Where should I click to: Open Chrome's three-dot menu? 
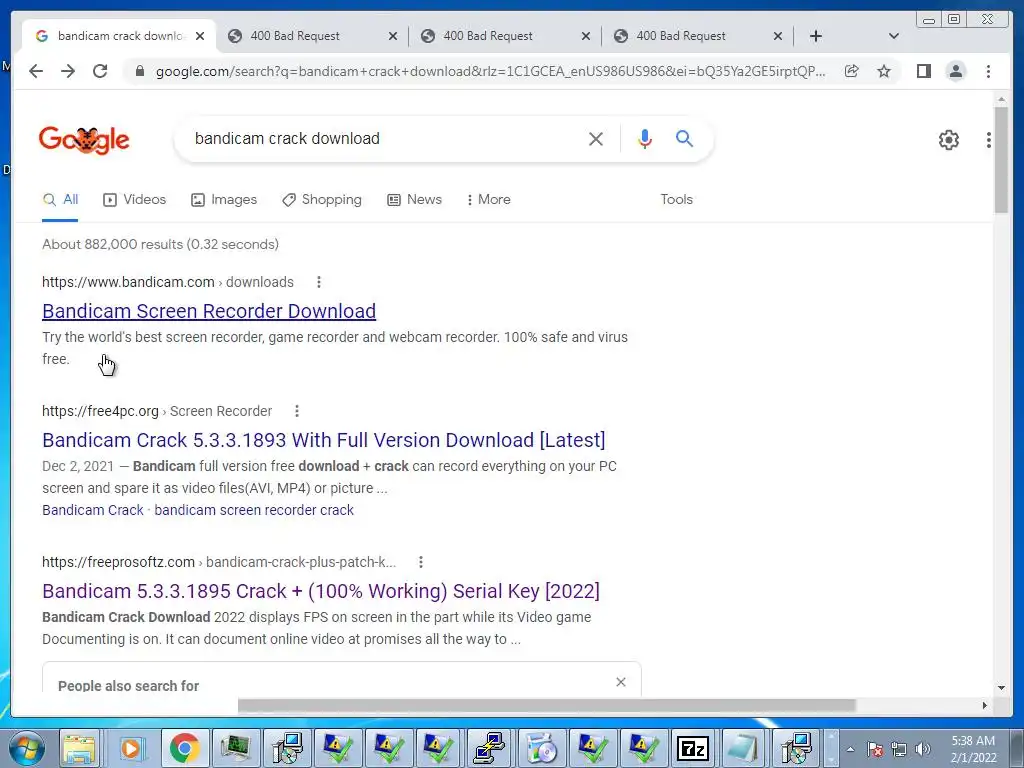pyautogui.click(x=988, y=71)
